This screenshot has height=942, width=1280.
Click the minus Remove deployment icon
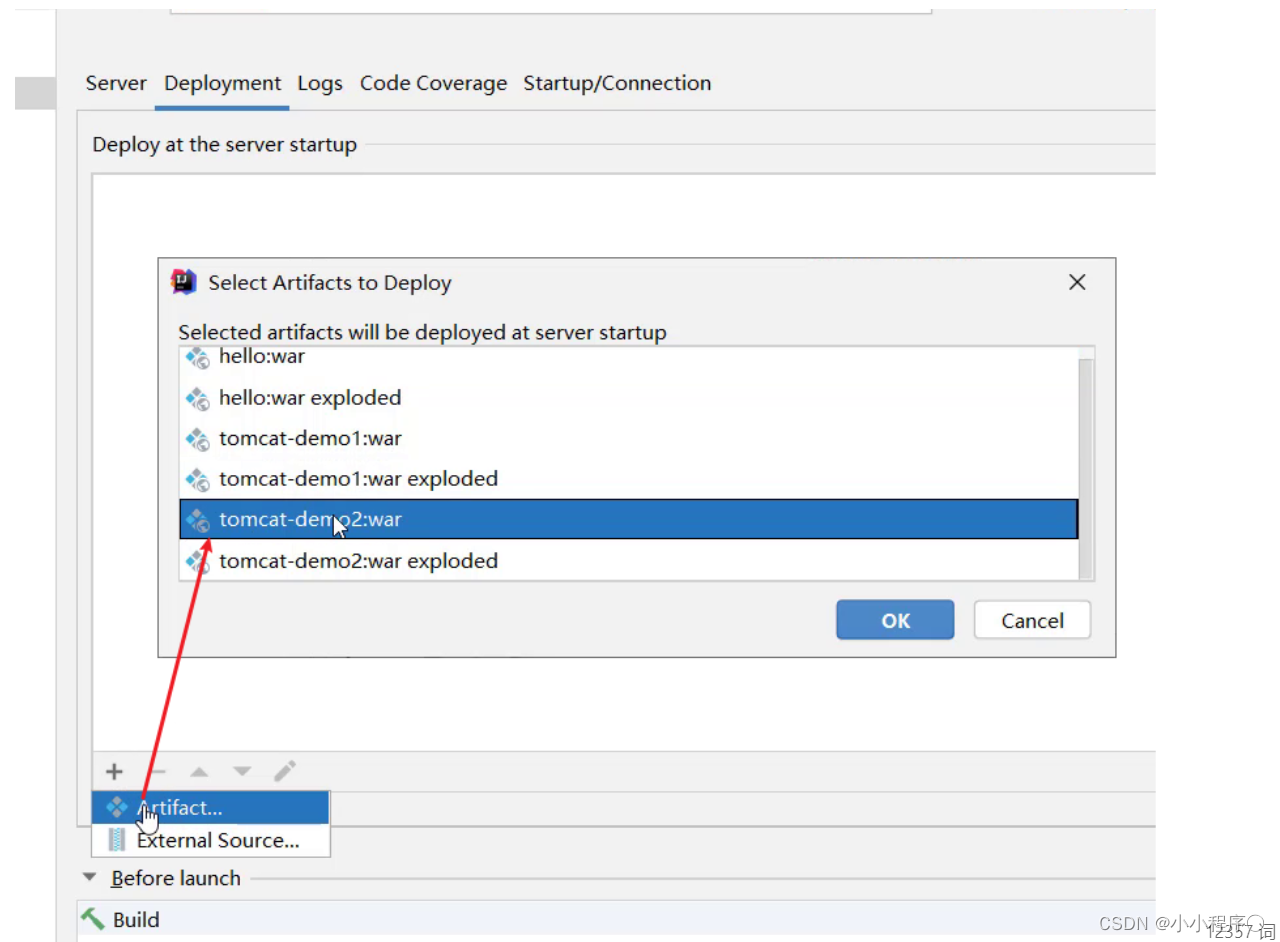click(x=157, y=772)
